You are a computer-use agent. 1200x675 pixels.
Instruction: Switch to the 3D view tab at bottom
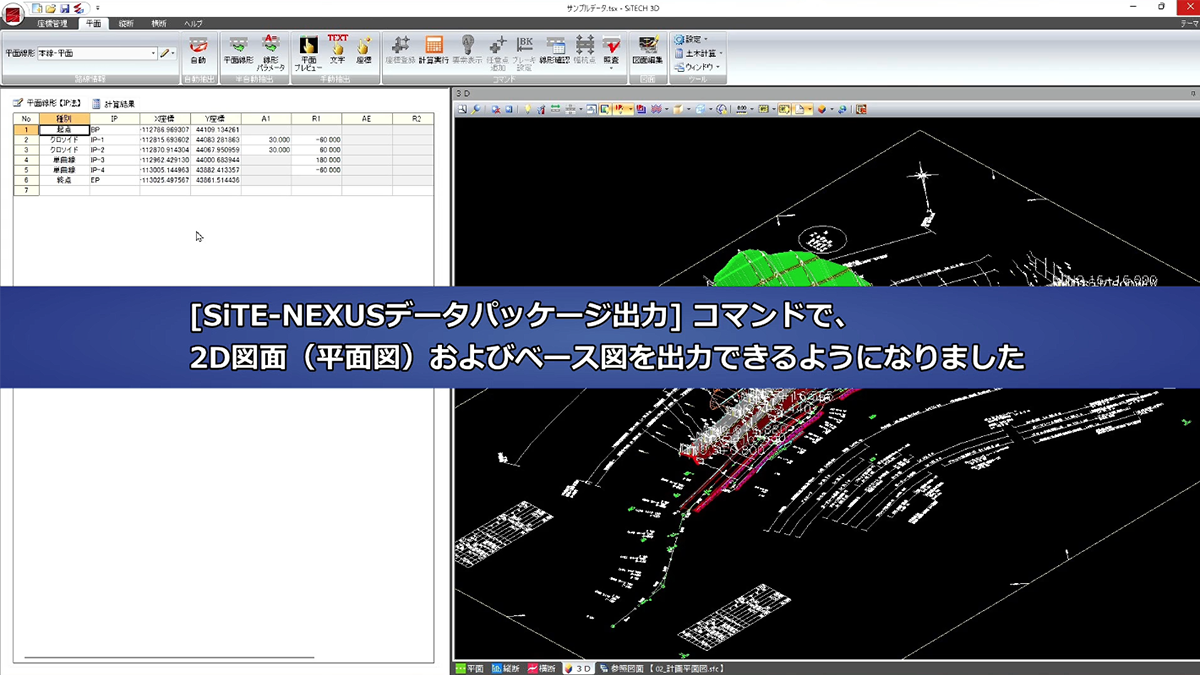pyautogui.click(x=581, y=667)
